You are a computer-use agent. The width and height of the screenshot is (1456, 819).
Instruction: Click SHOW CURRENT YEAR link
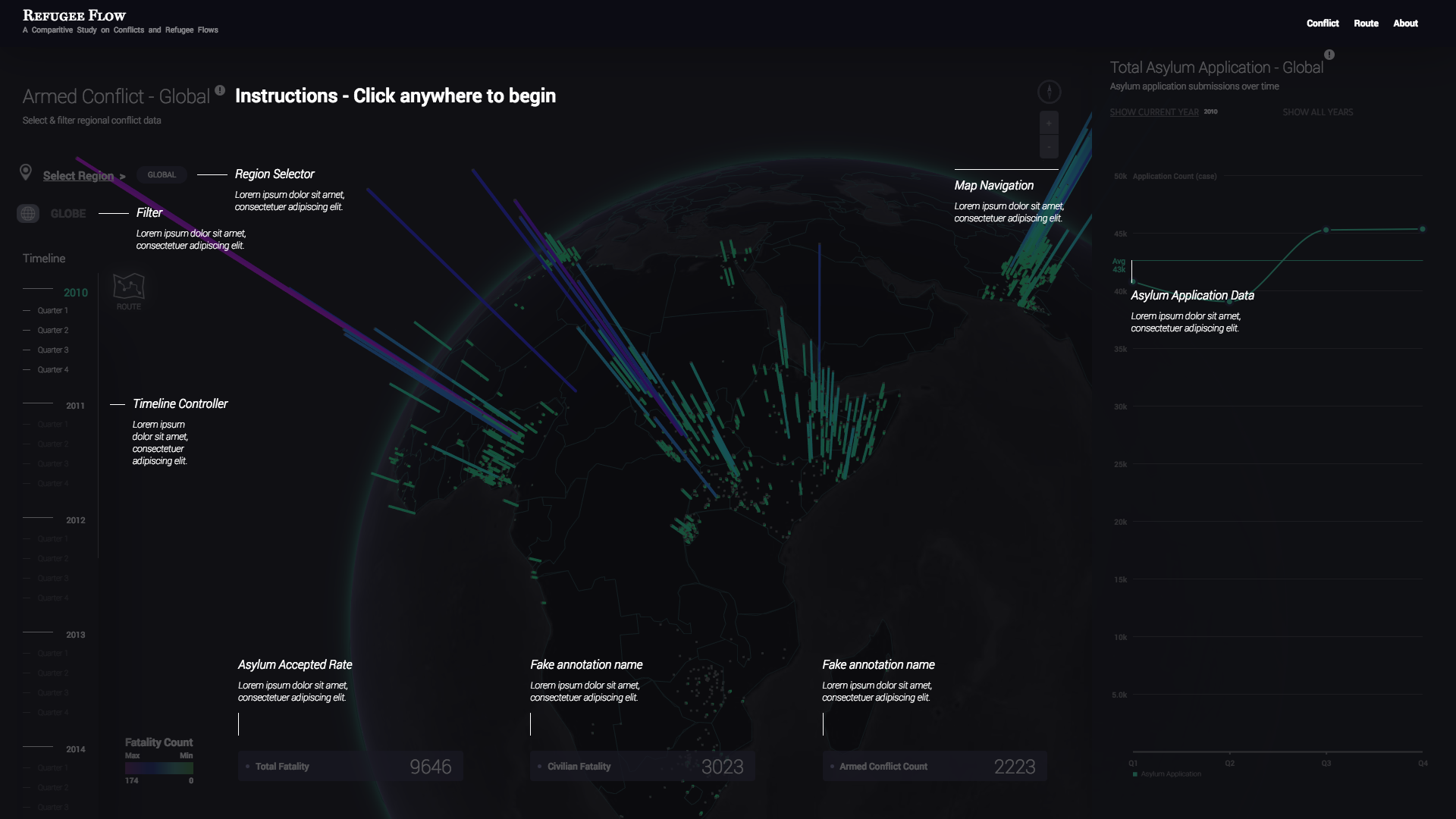click(1154, 112)
